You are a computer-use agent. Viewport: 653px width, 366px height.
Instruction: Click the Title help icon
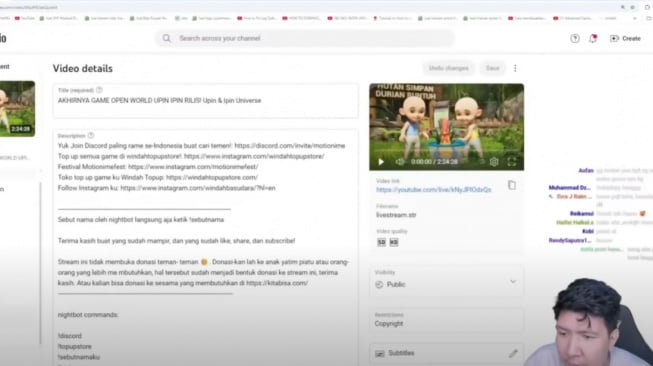pyautogui.click(x=99, y=90)
